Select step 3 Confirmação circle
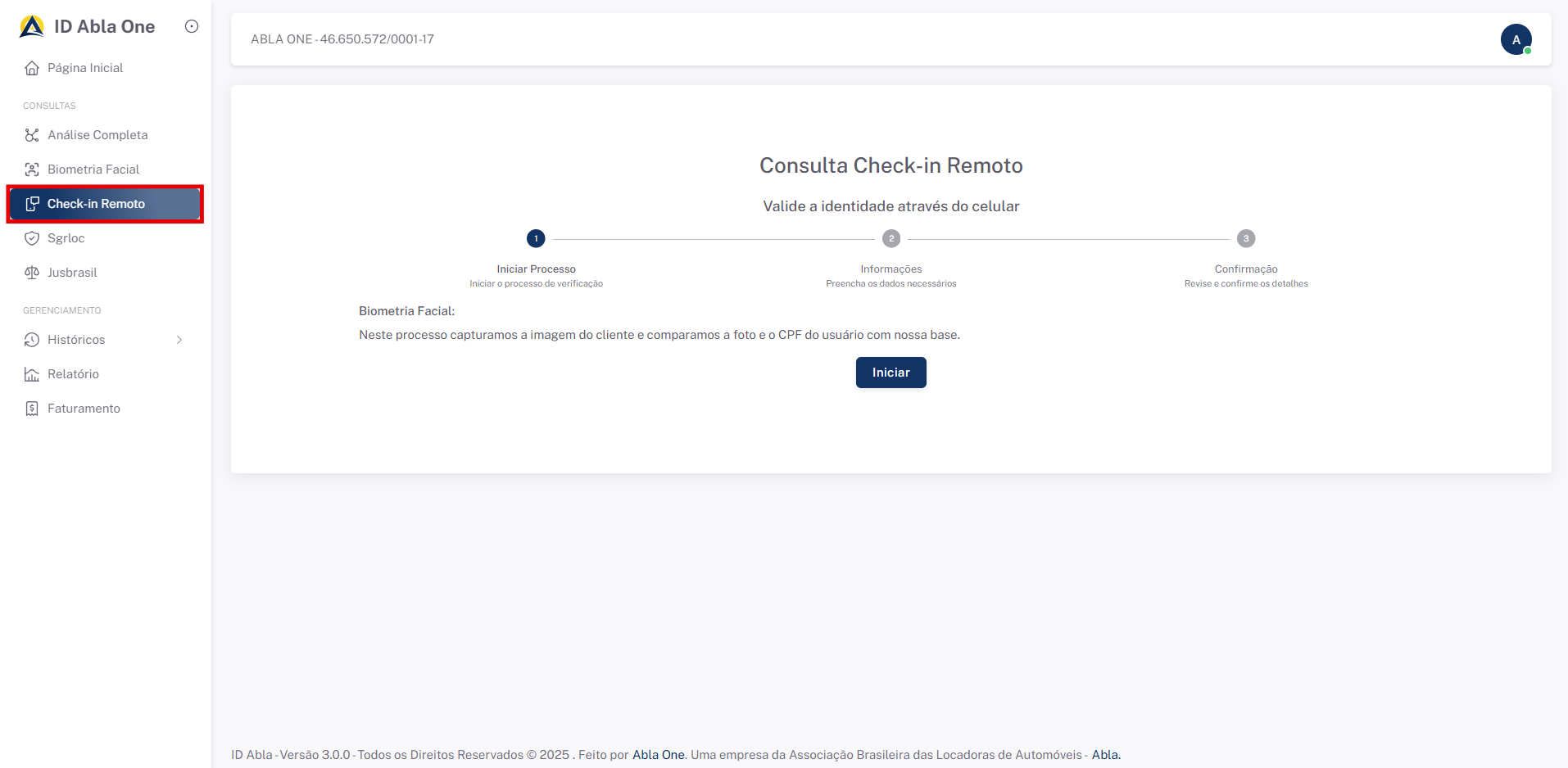The width and height of the screenshot is (1568, 768). [x=1245, y=238]
